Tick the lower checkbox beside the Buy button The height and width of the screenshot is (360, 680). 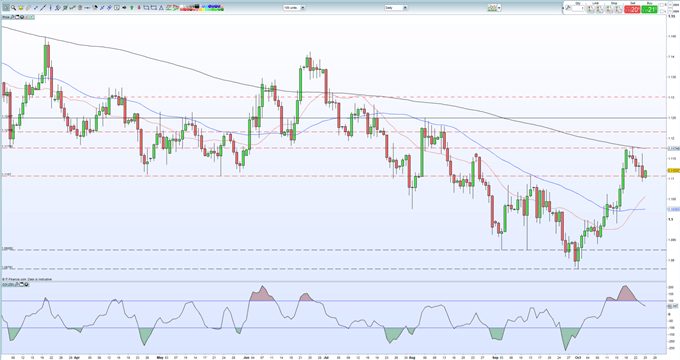coord(662,11)
